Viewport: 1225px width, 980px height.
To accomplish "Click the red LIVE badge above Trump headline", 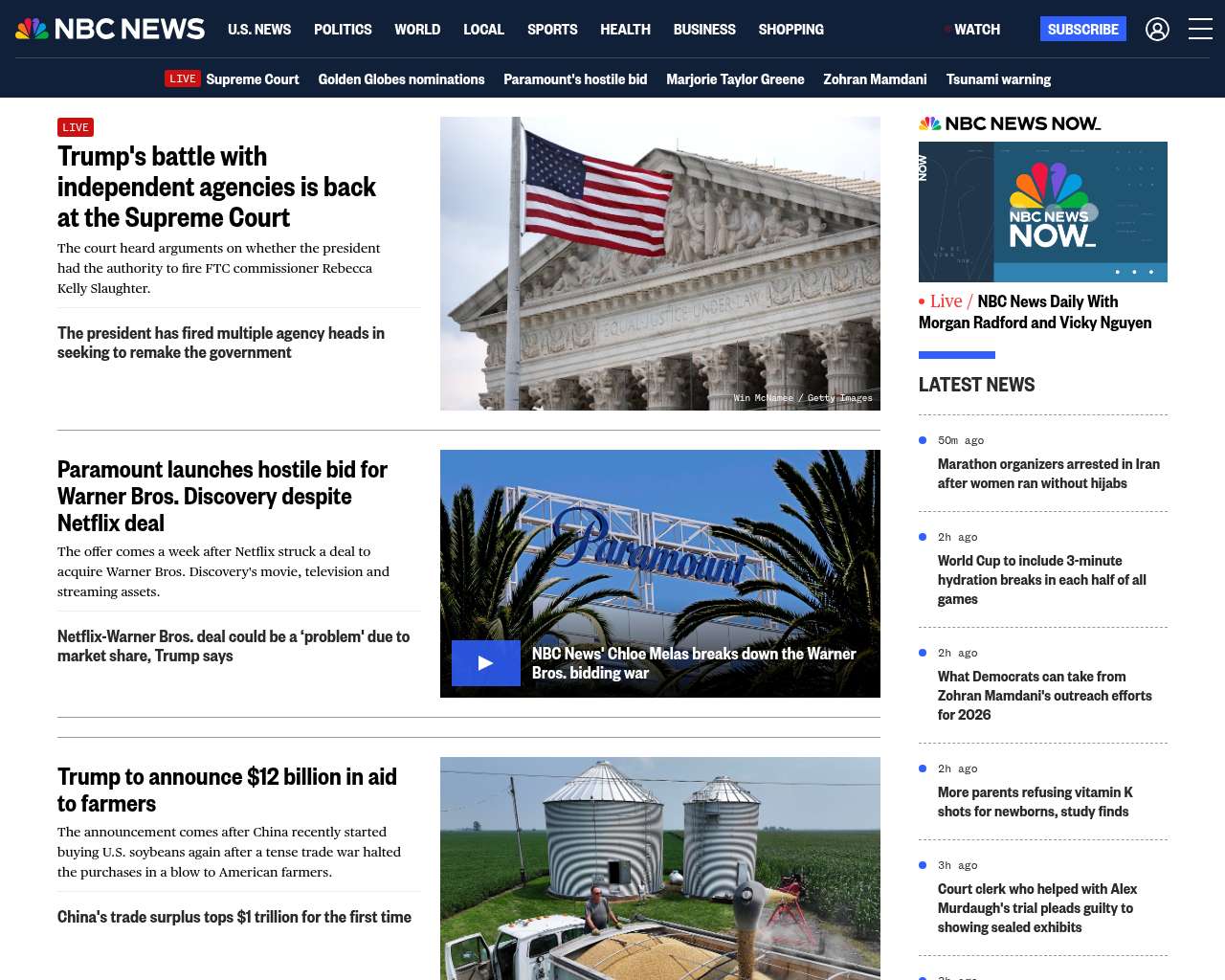I will [x=76, y=127].
